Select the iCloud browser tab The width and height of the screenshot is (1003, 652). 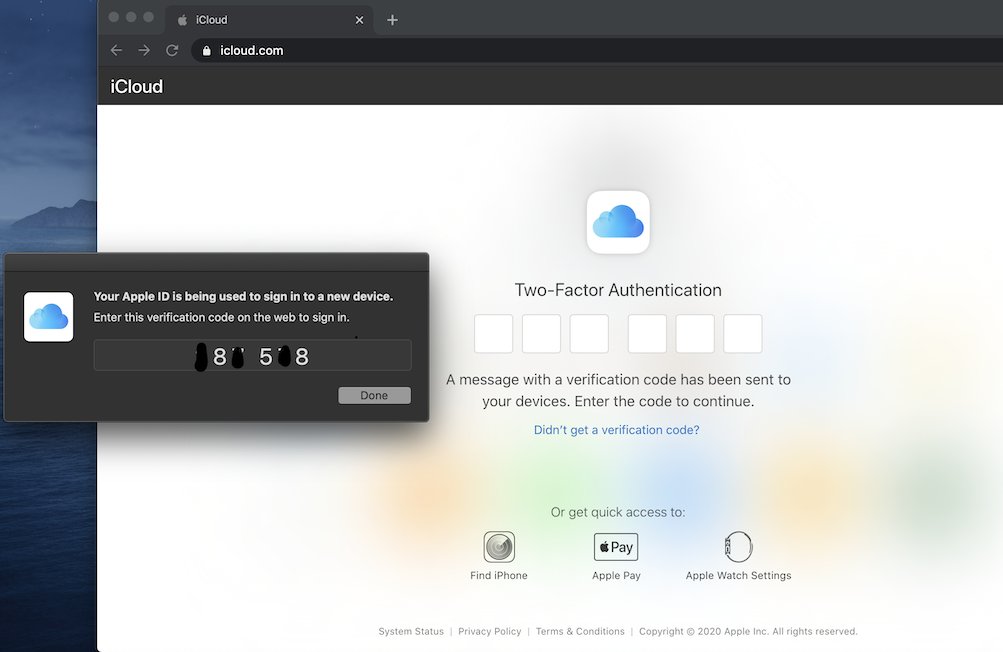[269, 20]
